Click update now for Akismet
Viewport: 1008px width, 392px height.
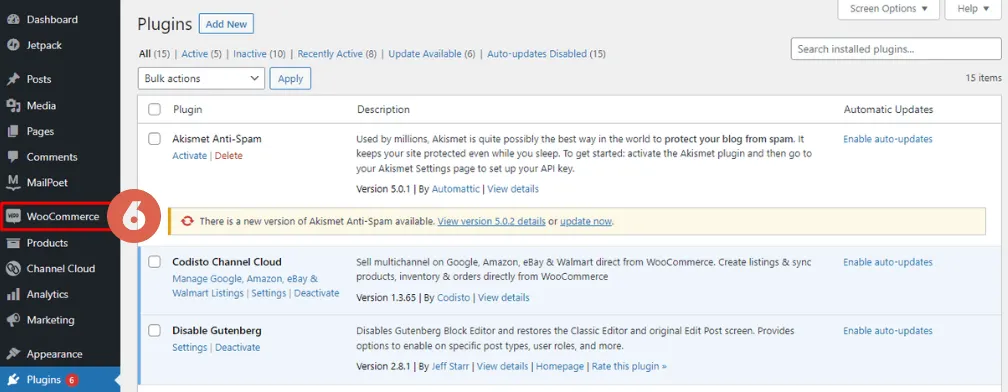click(586, 221)
